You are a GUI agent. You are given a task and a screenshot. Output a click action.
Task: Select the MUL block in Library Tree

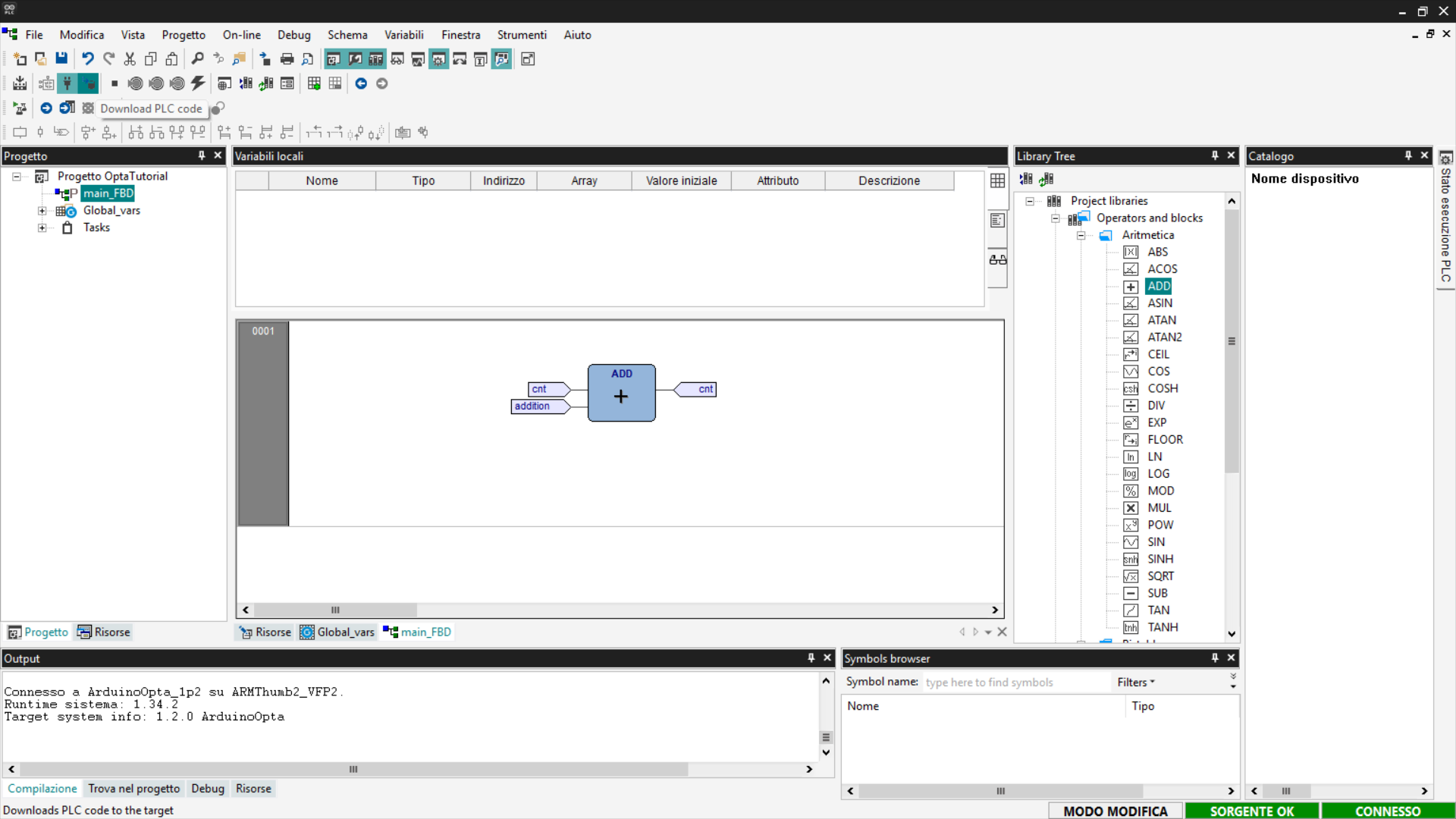pyautogui.click(x=1159, y=508)
